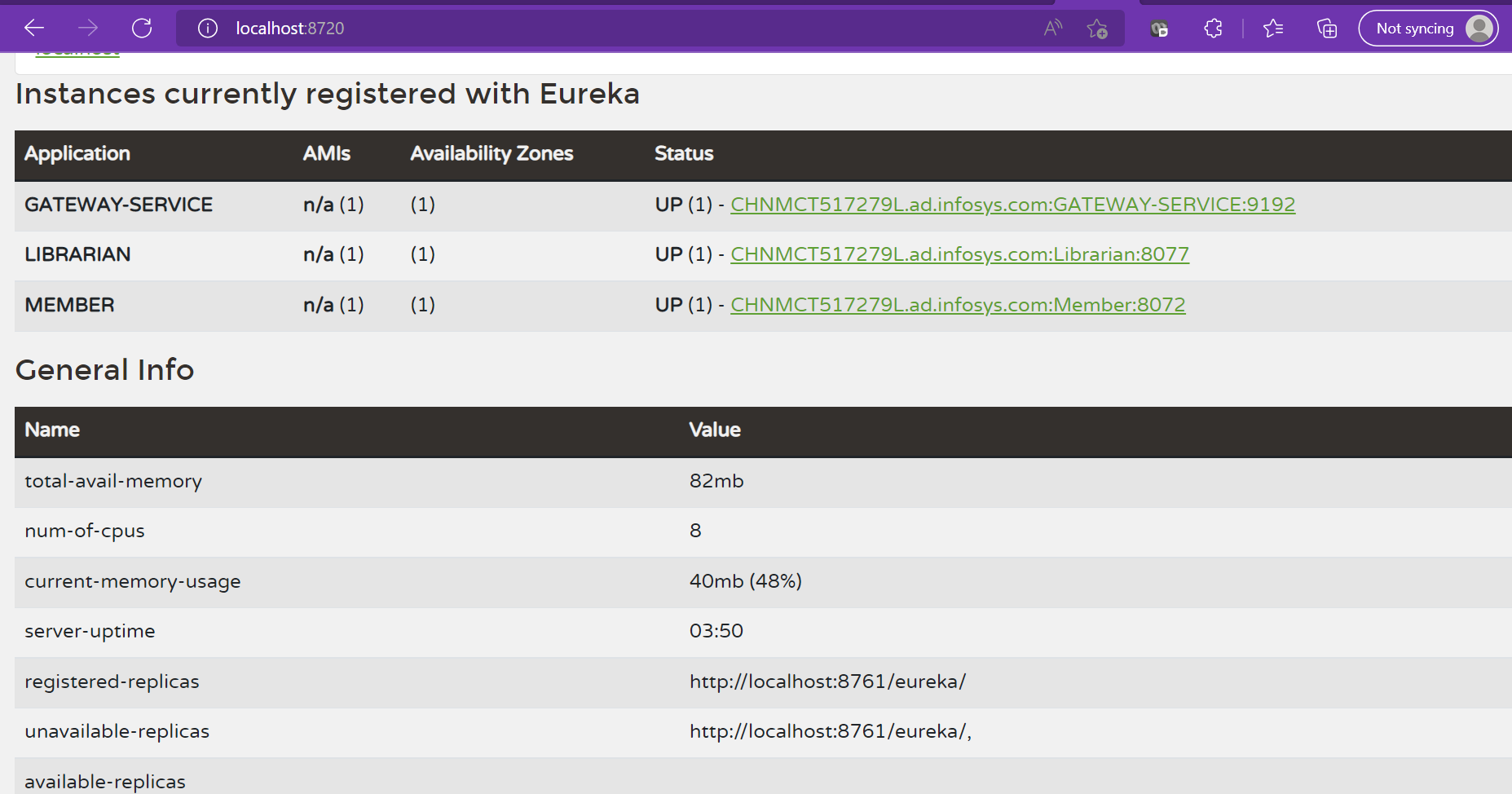Viewport: 1512px width, 794px height.
Task: Click the AMIs column header
Action: click(x=325, y=154)
